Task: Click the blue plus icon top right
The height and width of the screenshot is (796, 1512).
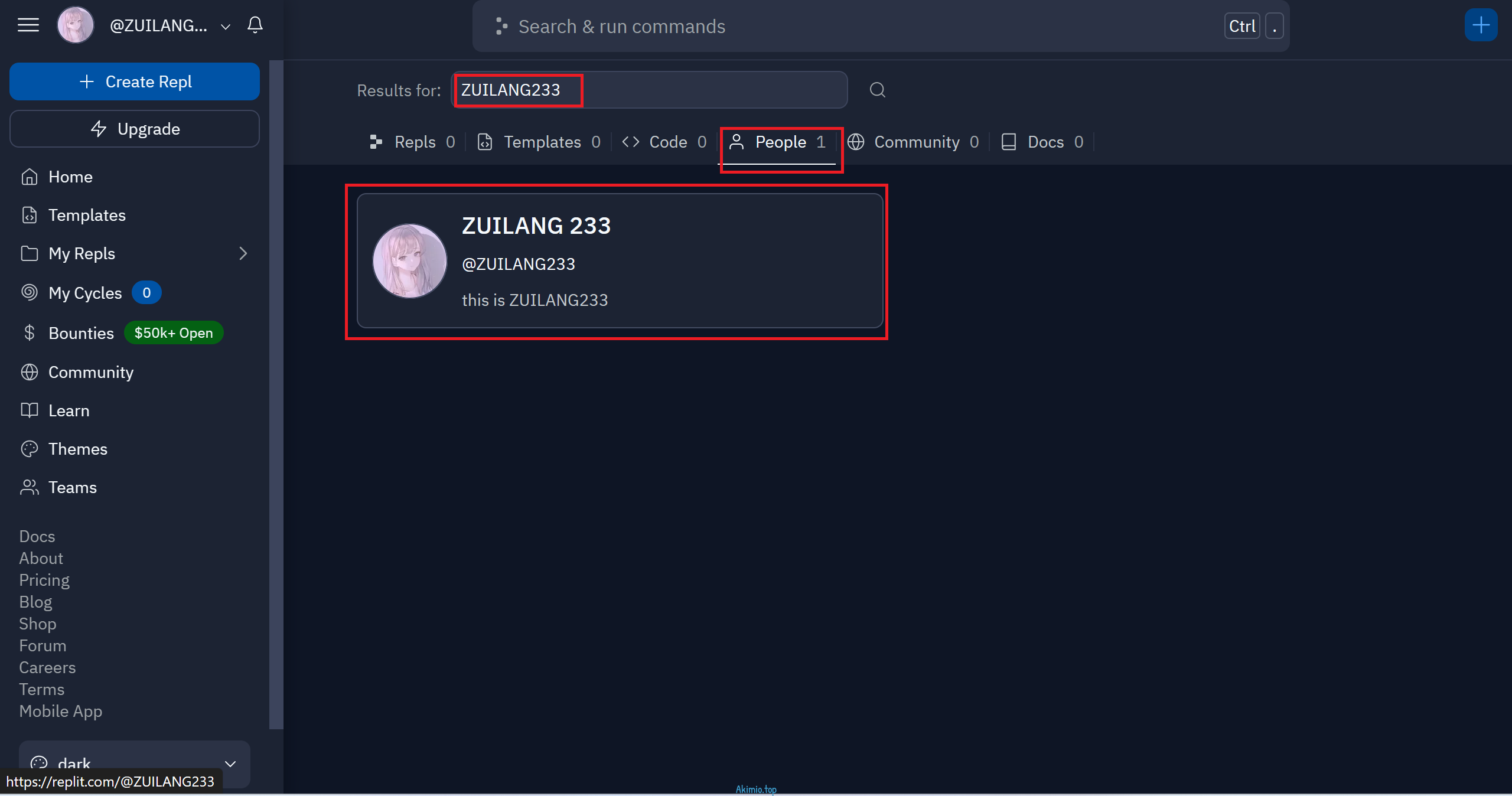Action: pos(1481,25)
